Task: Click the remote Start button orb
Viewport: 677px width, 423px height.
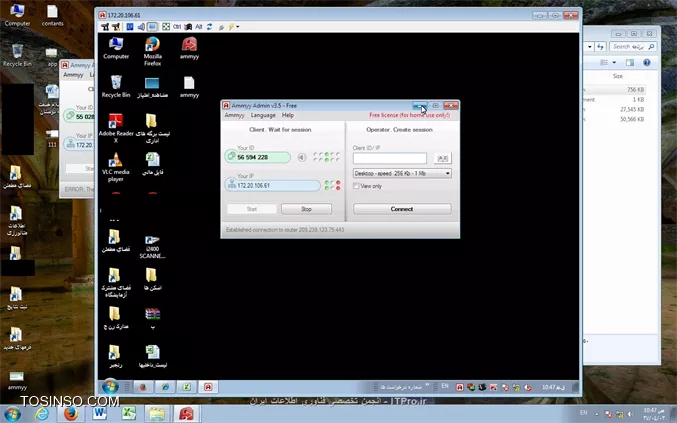Action: [111, 386]
